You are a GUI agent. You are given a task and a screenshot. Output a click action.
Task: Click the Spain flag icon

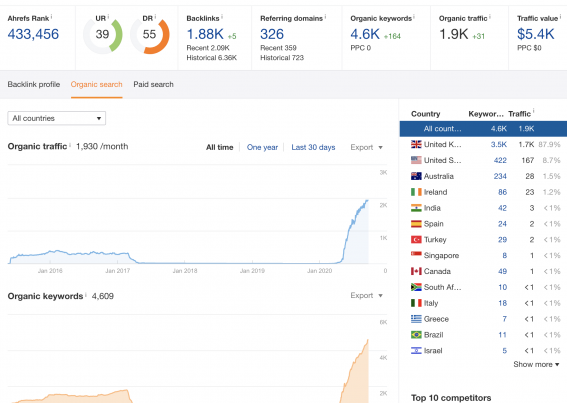pos(416,224)
